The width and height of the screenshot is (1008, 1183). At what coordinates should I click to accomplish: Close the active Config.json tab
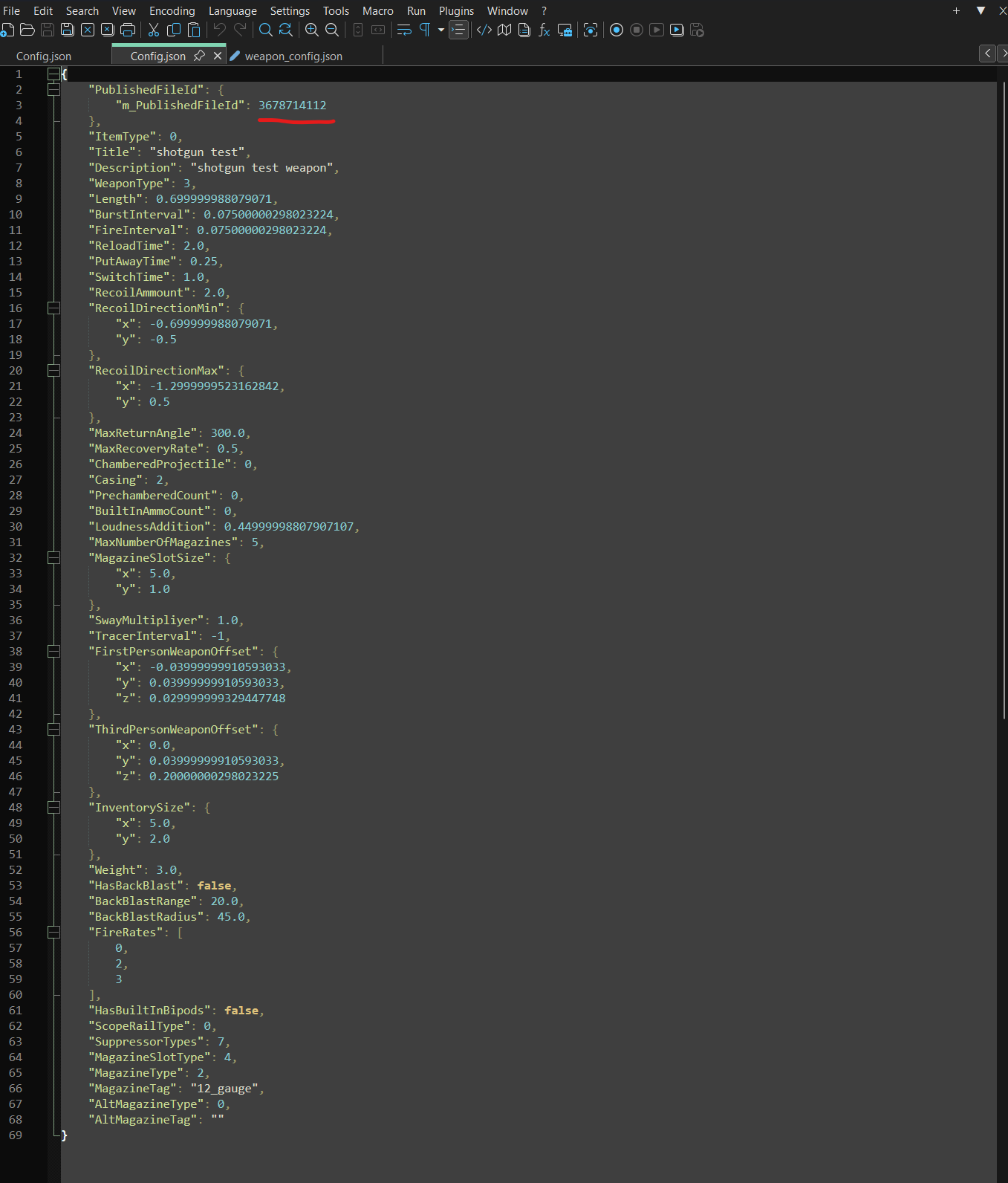click(x=218, y=56)
